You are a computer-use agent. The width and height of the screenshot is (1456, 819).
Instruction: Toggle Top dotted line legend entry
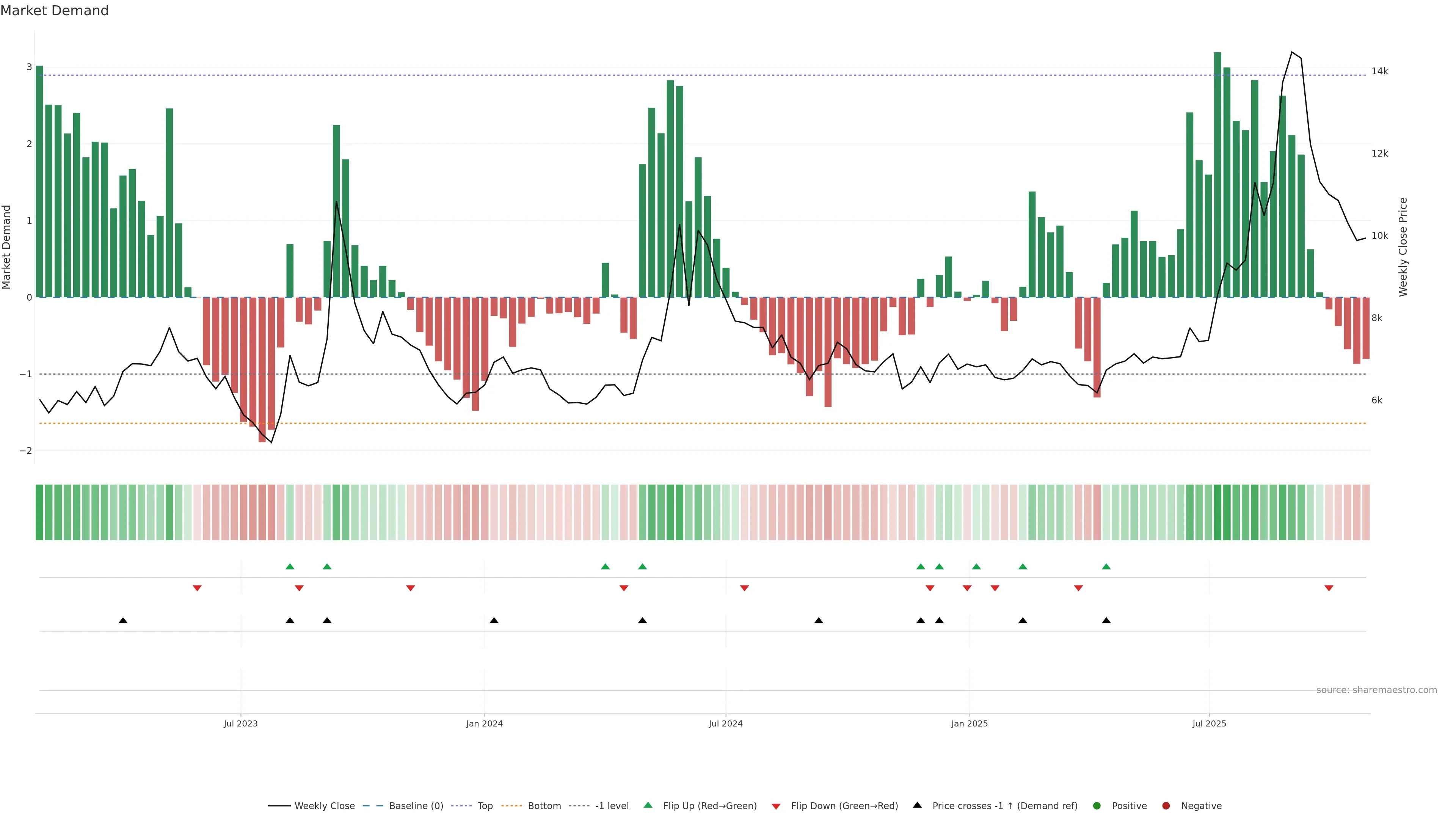pos(485,806)
